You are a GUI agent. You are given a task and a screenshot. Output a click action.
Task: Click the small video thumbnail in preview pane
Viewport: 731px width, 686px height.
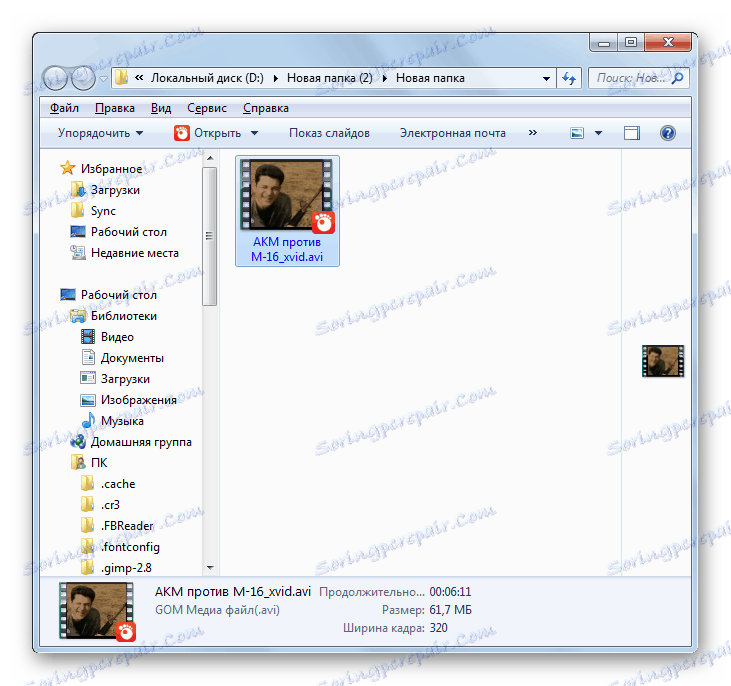click(662, 360)
